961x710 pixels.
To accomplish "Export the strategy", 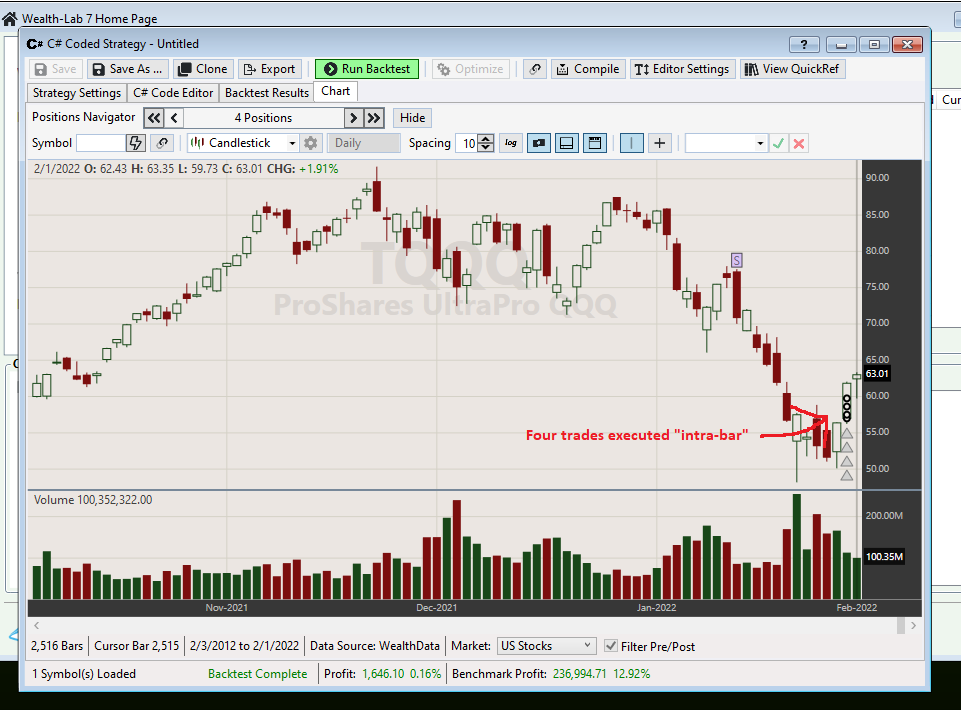I will click(269, 69).
